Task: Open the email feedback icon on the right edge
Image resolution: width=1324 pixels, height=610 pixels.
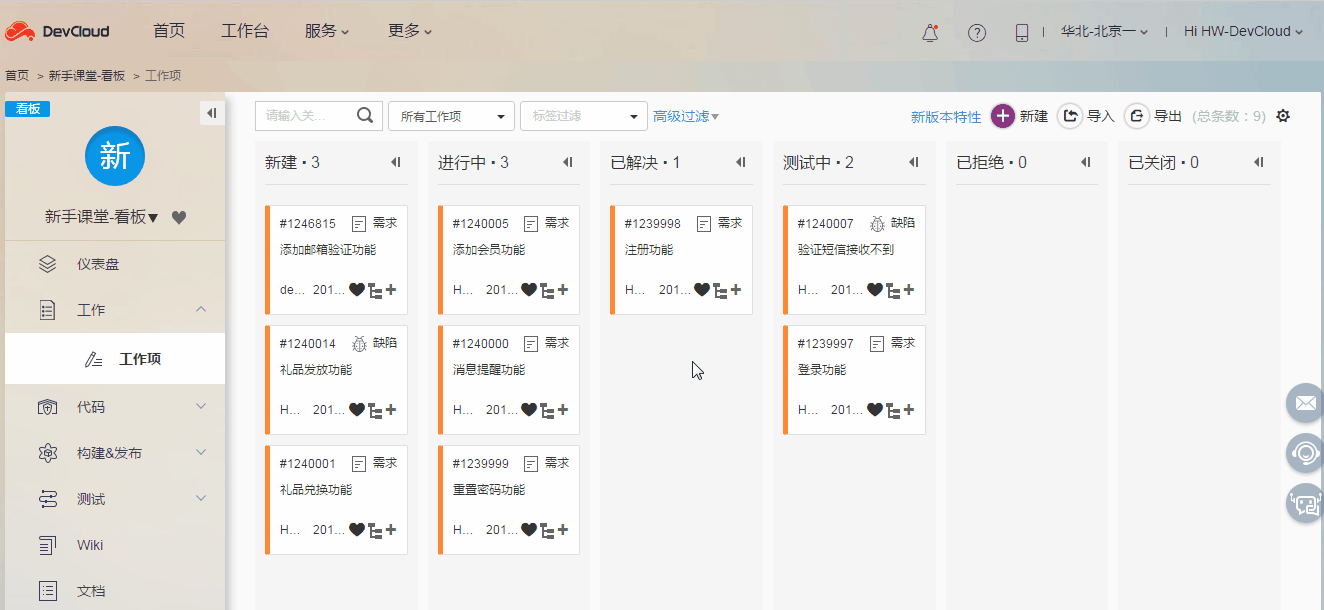Action: point(1304,403)
